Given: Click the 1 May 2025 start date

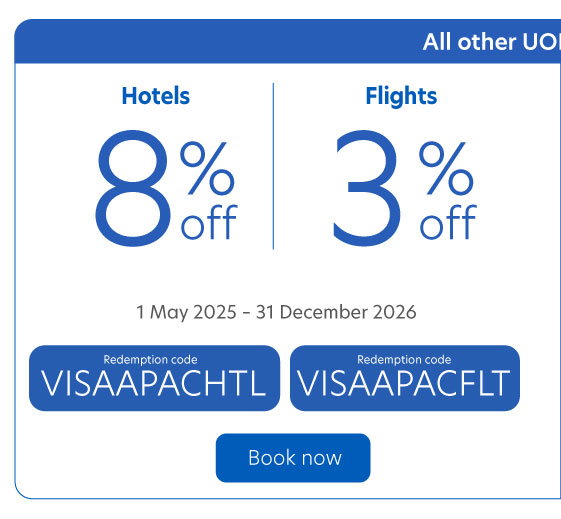Looking at the screenshot, I should 186,312.
